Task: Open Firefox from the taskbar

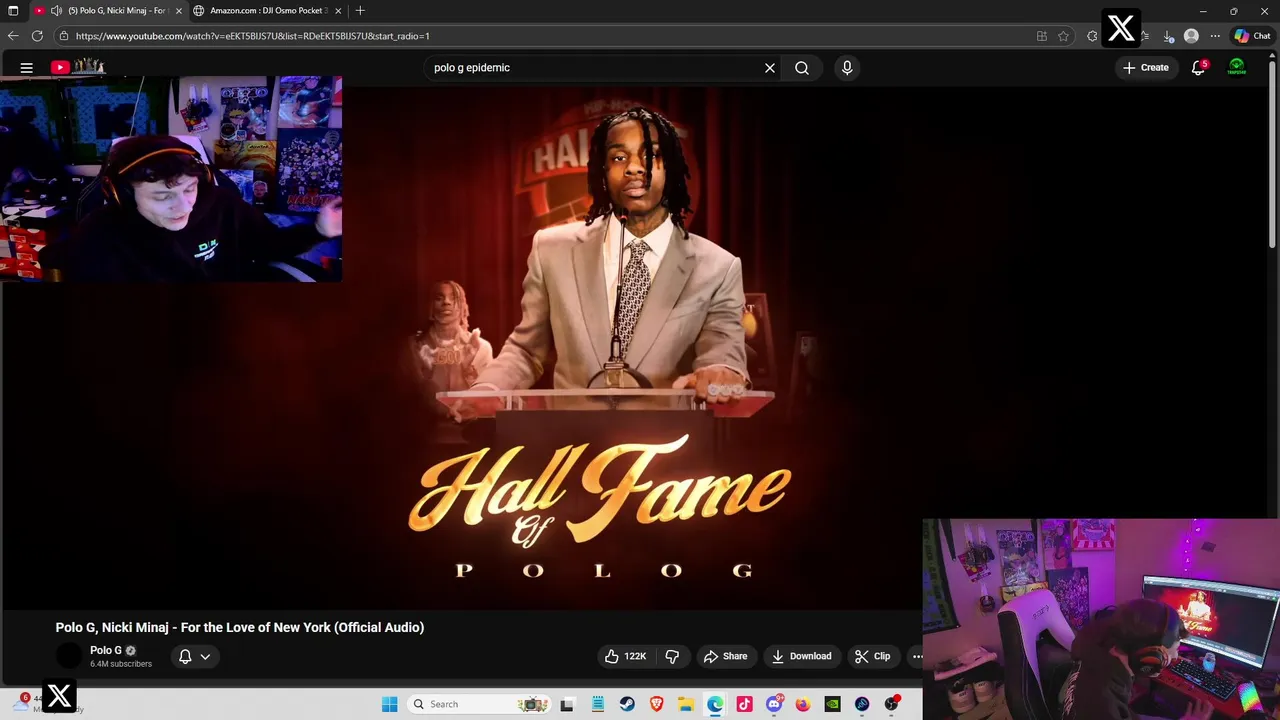Action: [803, 704]
